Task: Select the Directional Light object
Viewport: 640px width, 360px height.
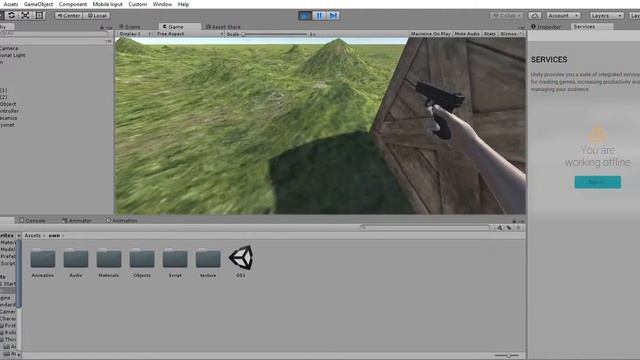Action: (x=13, y=55)
